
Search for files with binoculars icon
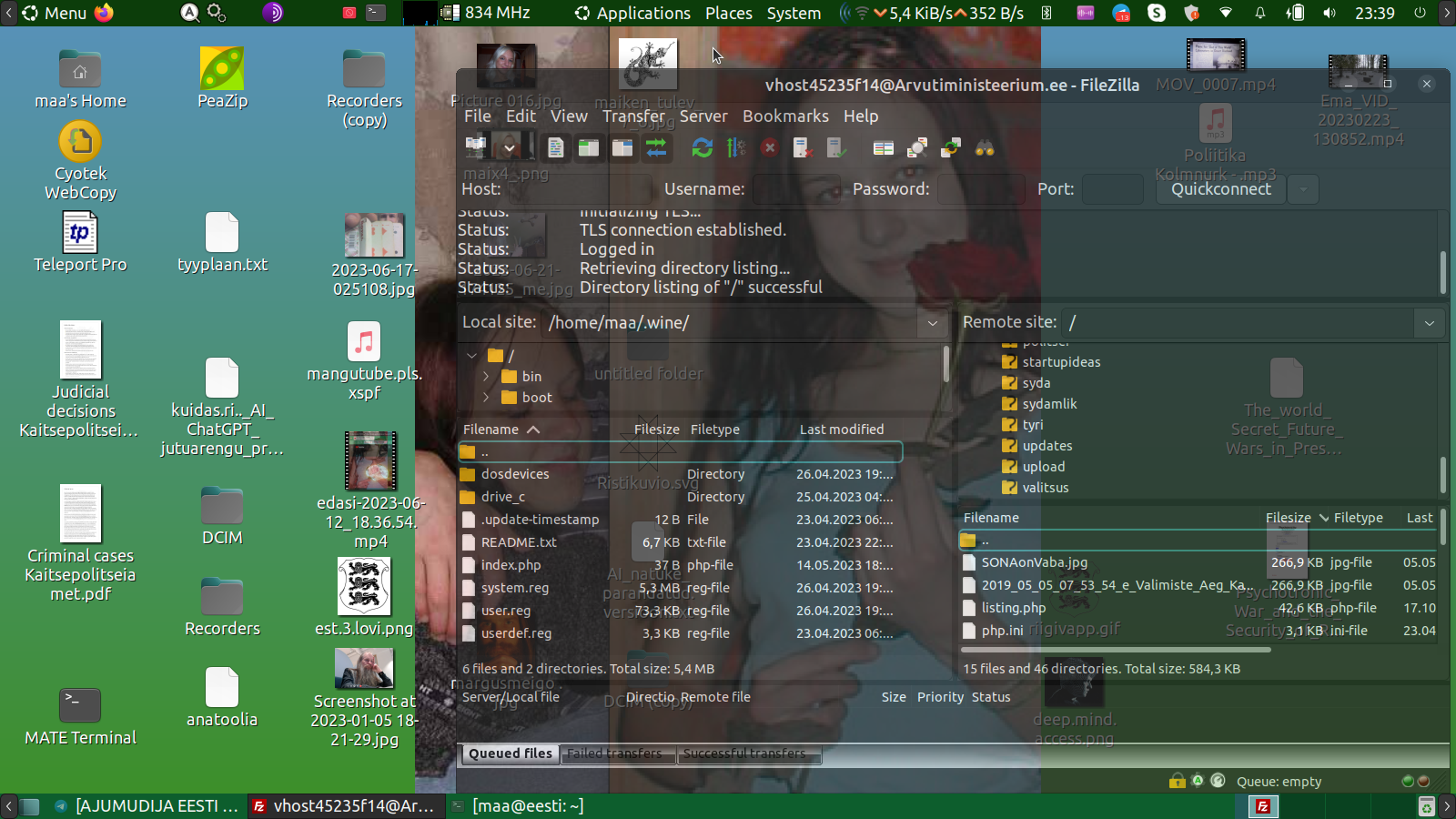point(985,147)
